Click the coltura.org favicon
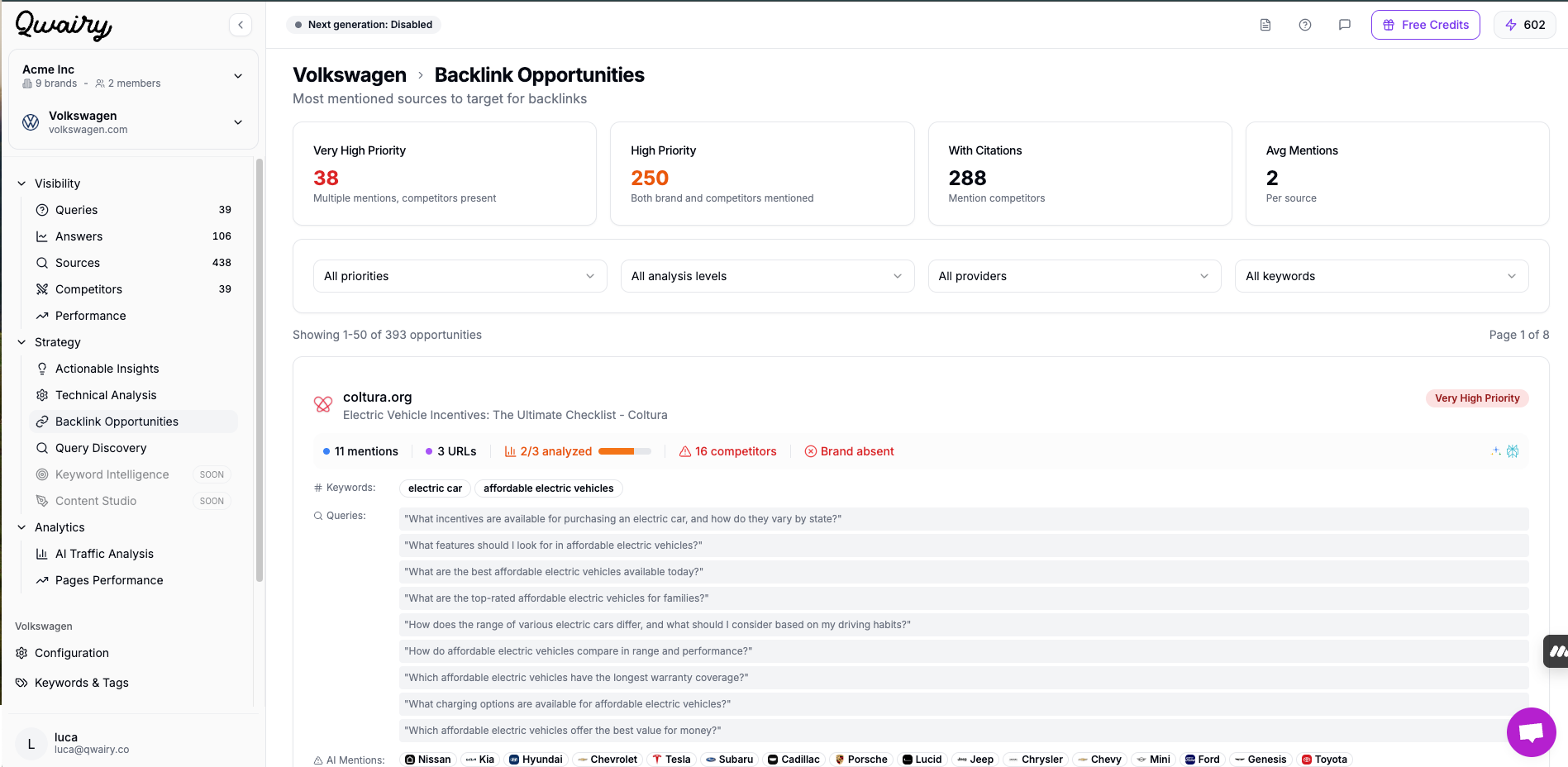This screenshot has height=767, width=1568. 323,404
